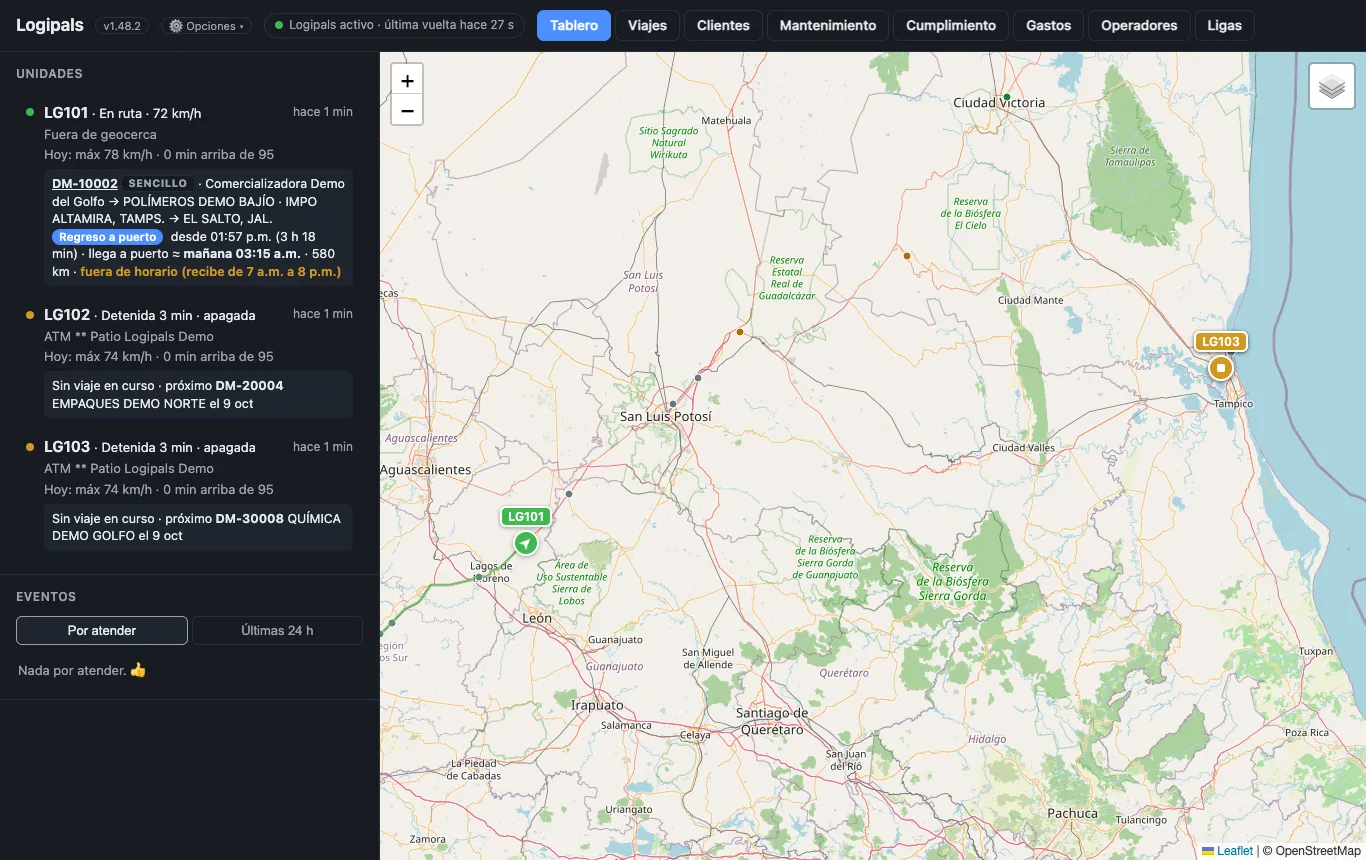Show events from Últimas 24 h
1366x860 pixels.
coord(277,631)
